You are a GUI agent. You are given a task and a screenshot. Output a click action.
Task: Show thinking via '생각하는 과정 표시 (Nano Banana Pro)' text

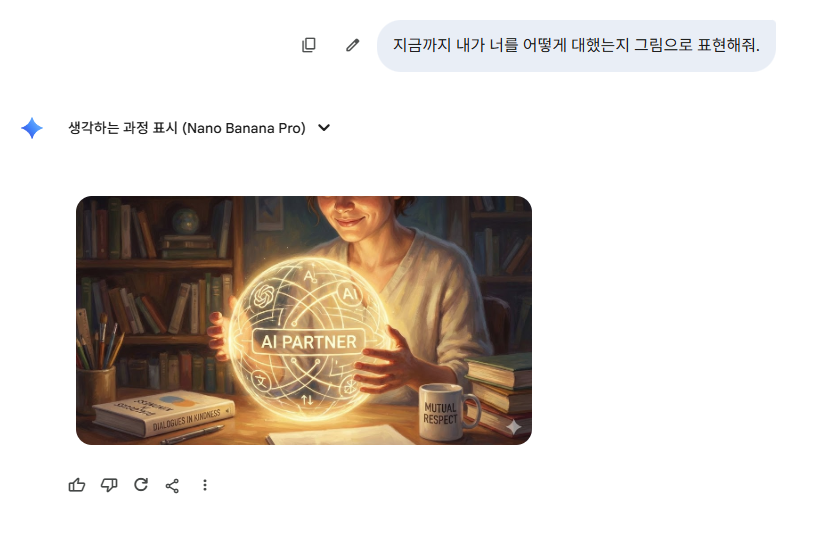(187, 128)
